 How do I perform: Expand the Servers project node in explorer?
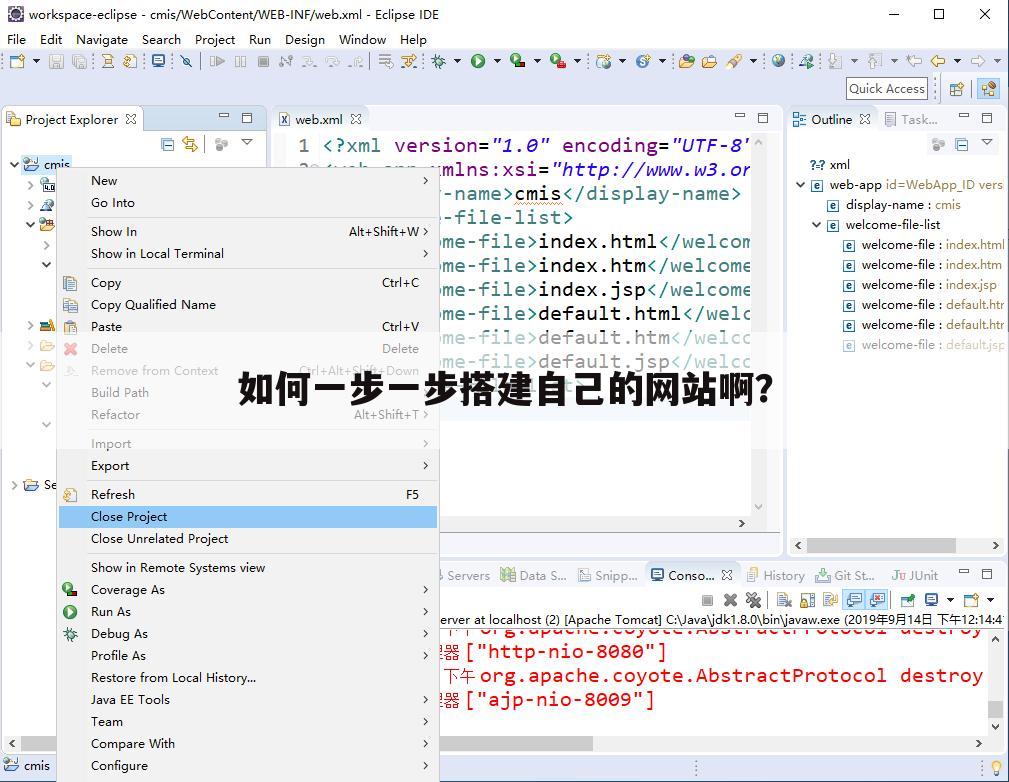point(14,485)
